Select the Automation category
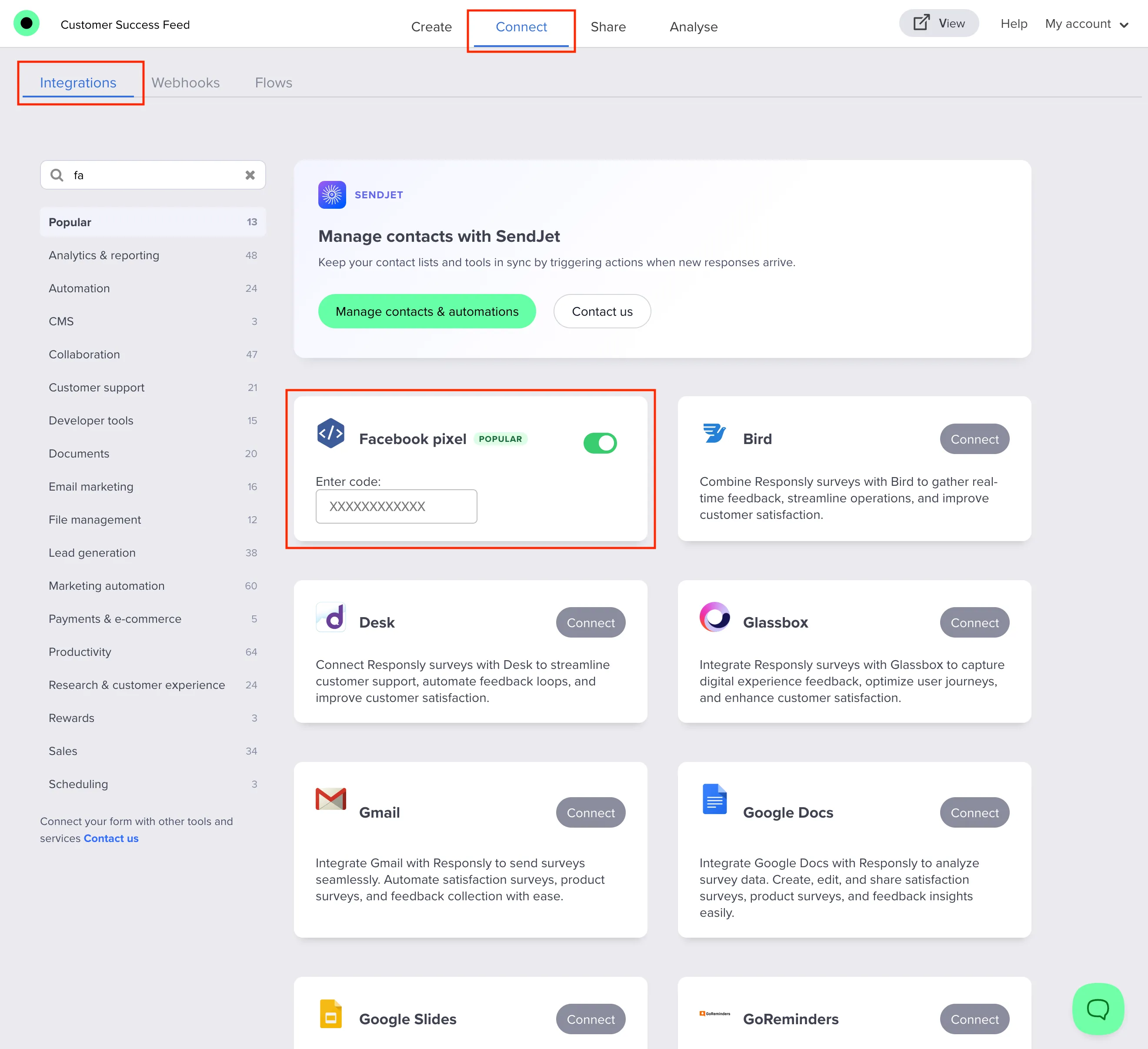This screenshot has width=1148, height=1049. pyautogui.click(x=153, y=288)
